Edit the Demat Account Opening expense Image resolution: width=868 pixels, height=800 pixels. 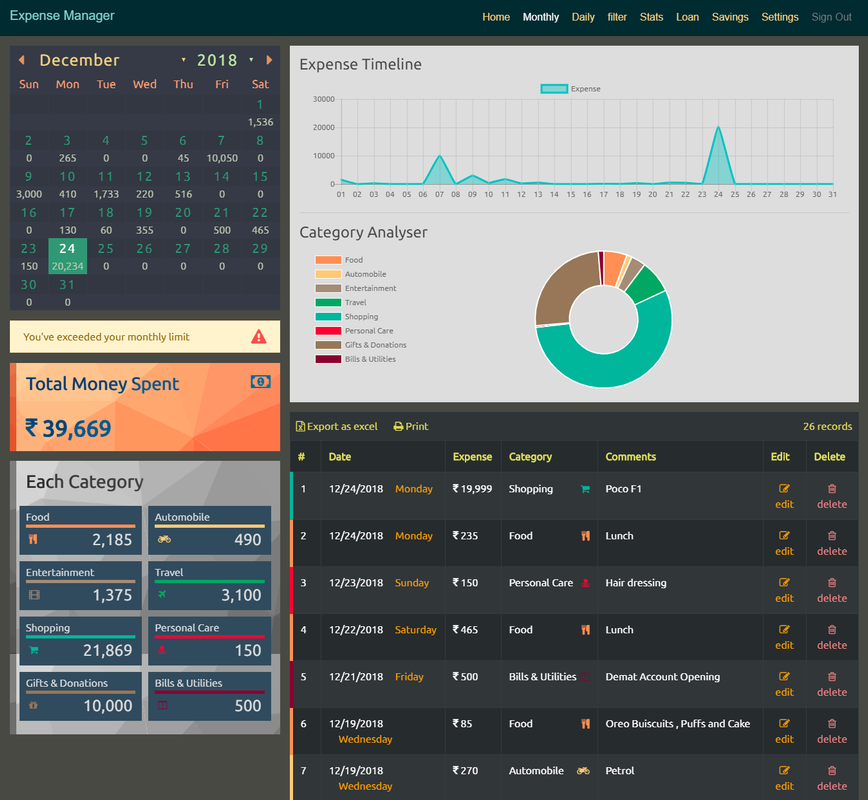click(x=784, y=684)
